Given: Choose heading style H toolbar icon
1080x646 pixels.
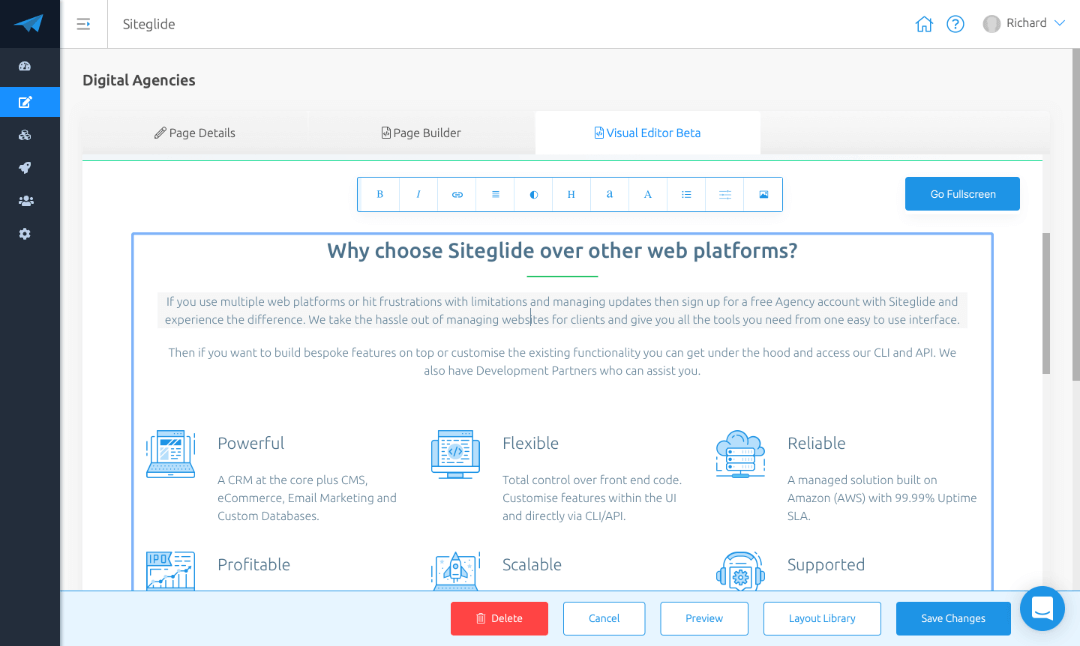Looking at the screenshot, I should (571, 194).
